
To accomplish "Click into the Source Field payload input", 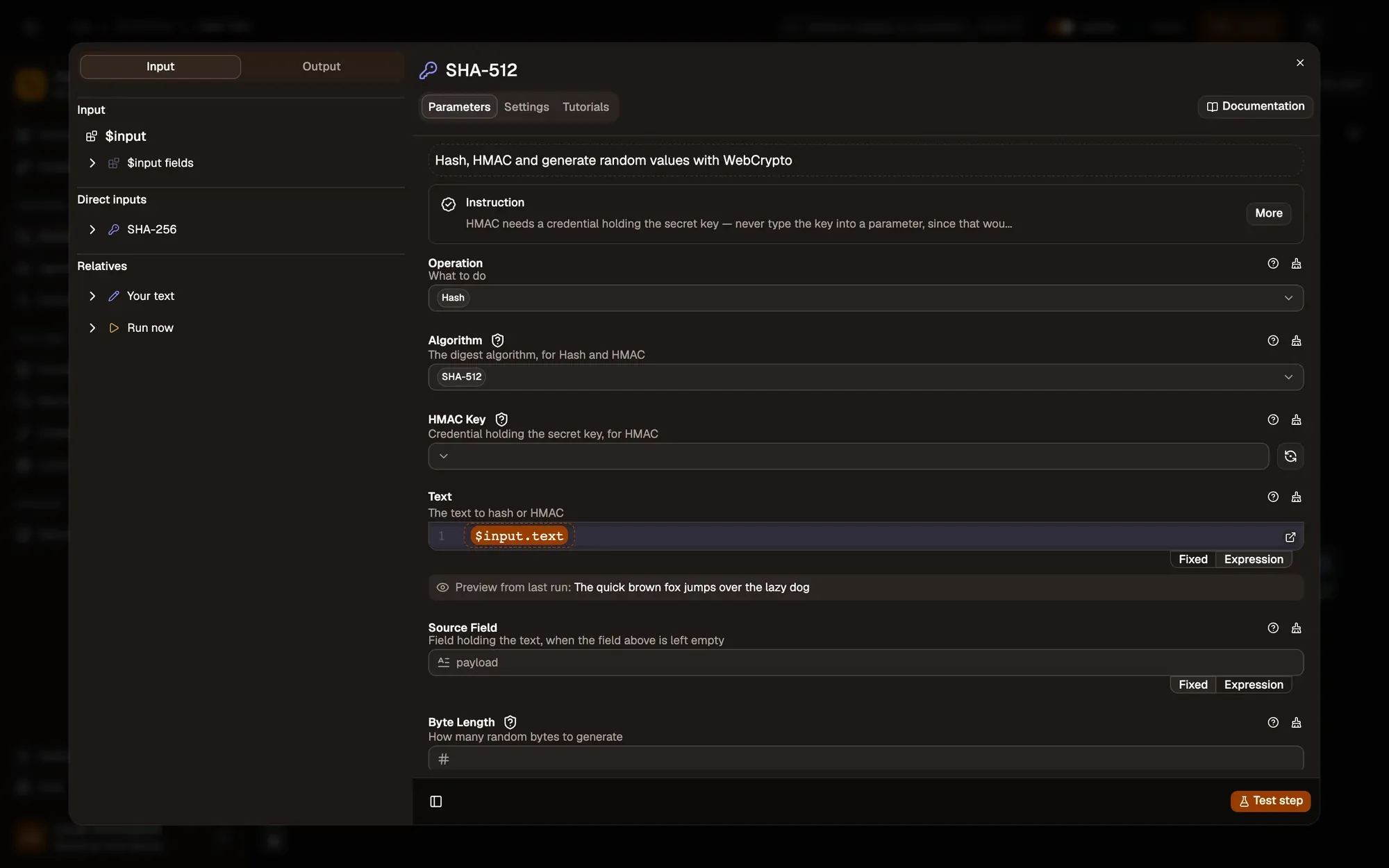I will coord(865,662).
